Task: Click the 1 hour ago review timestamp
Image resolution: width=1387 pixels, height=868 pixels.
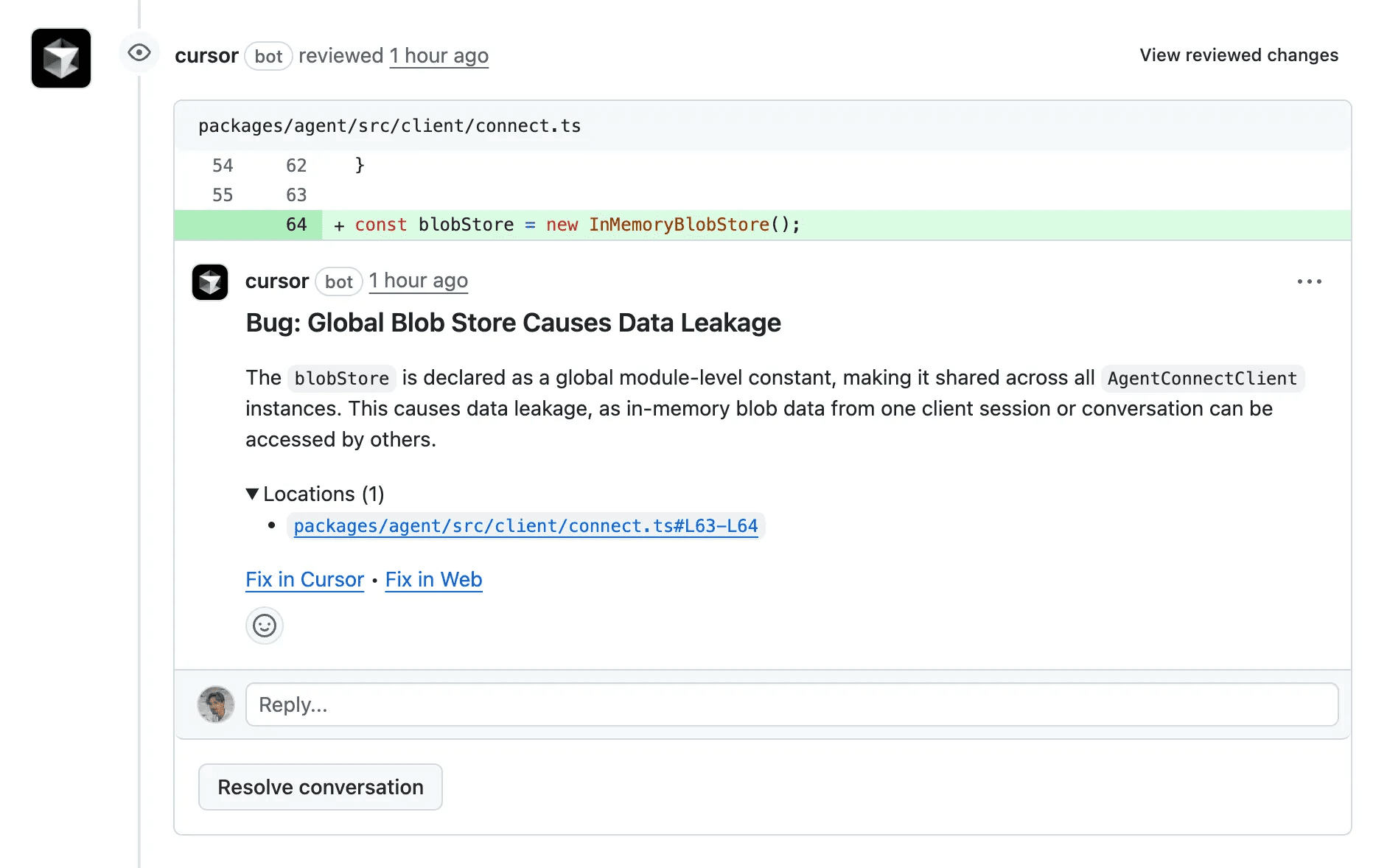Action: (x=439, y=55)
